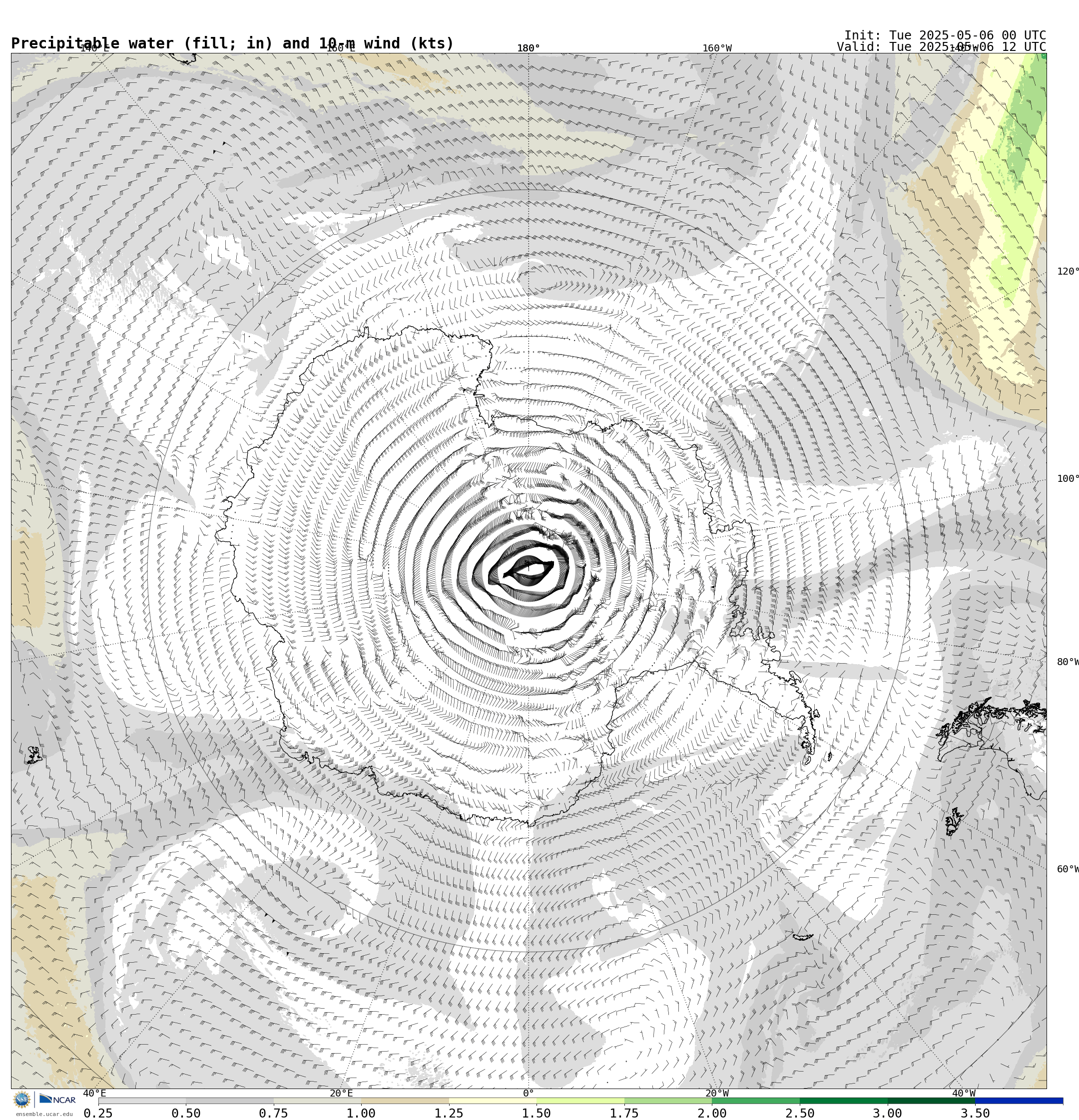This screenshot has height=1120, width=1079.
Task: Click the 0° longitude label at bottom
Action: click(529, 1093)
